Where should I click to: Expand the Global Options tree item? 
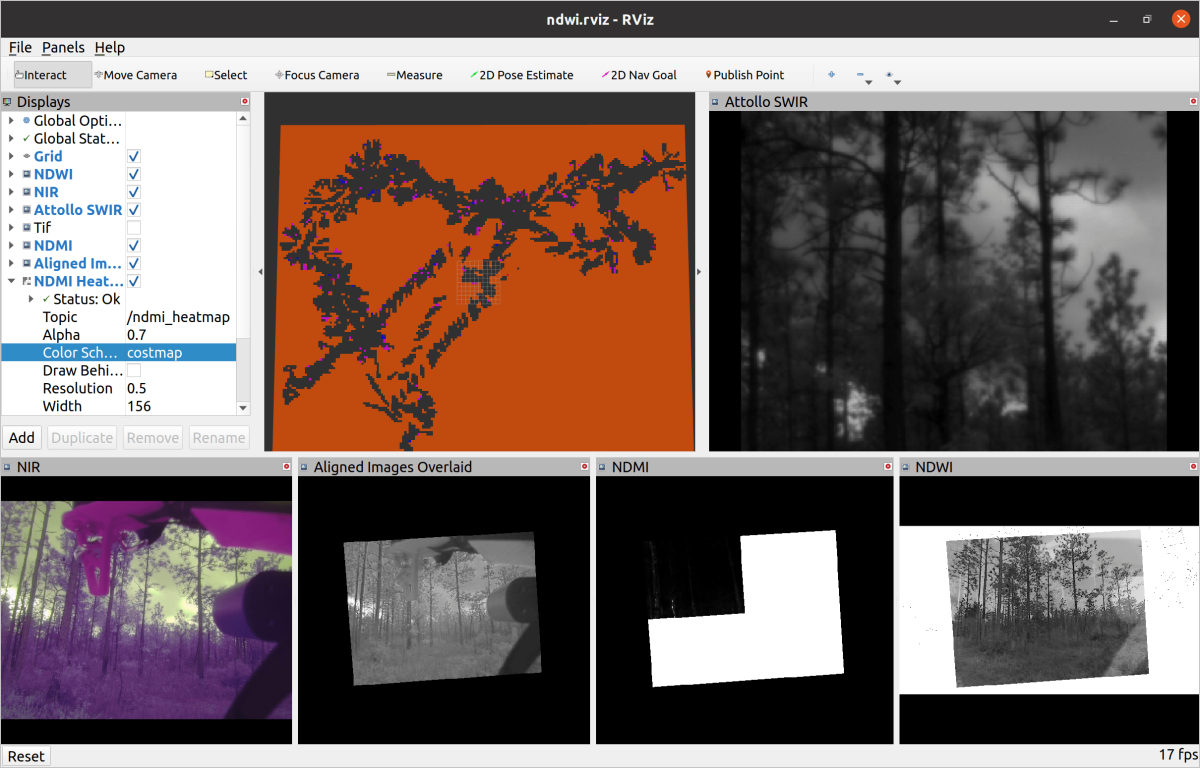[x=12, y=121]
